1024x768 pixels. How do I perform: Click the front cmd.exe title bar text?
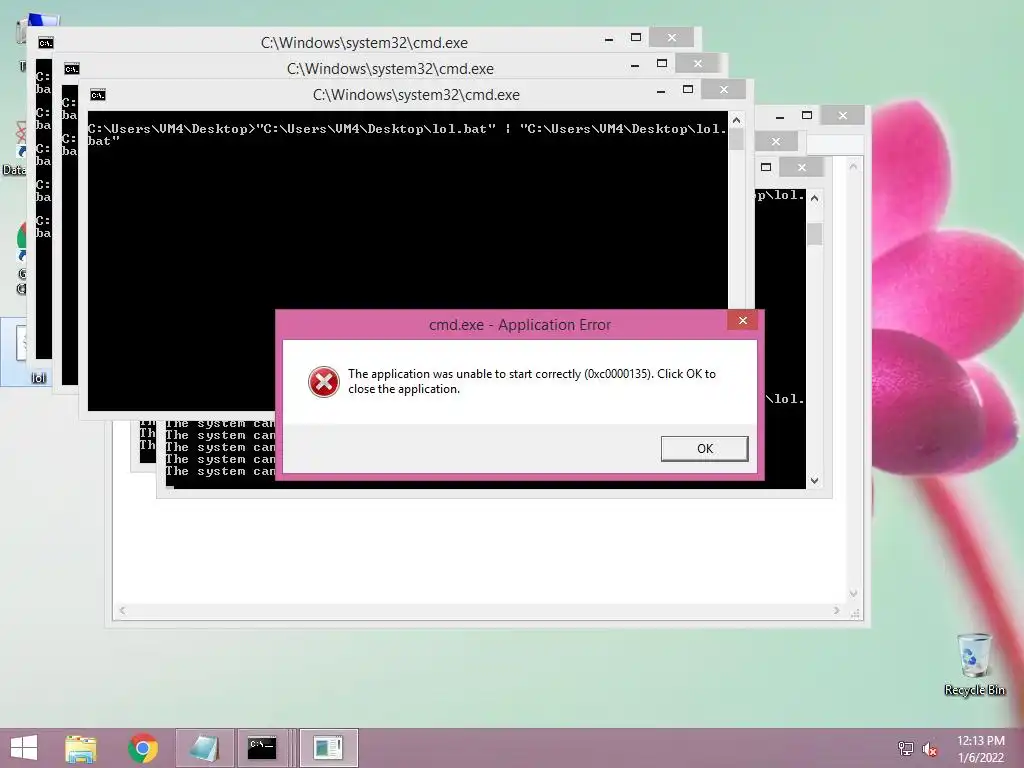416,95
